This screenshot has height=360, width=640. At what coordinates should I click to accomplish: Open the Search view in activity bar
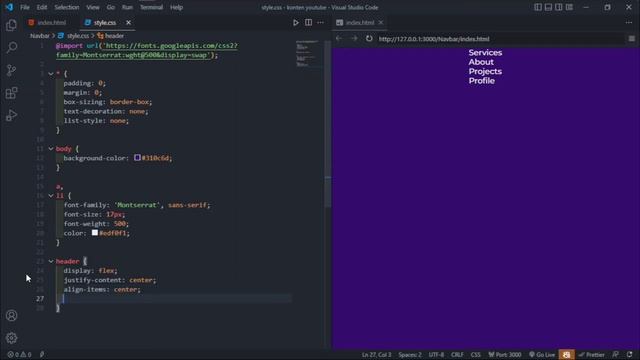click(11, 48)
